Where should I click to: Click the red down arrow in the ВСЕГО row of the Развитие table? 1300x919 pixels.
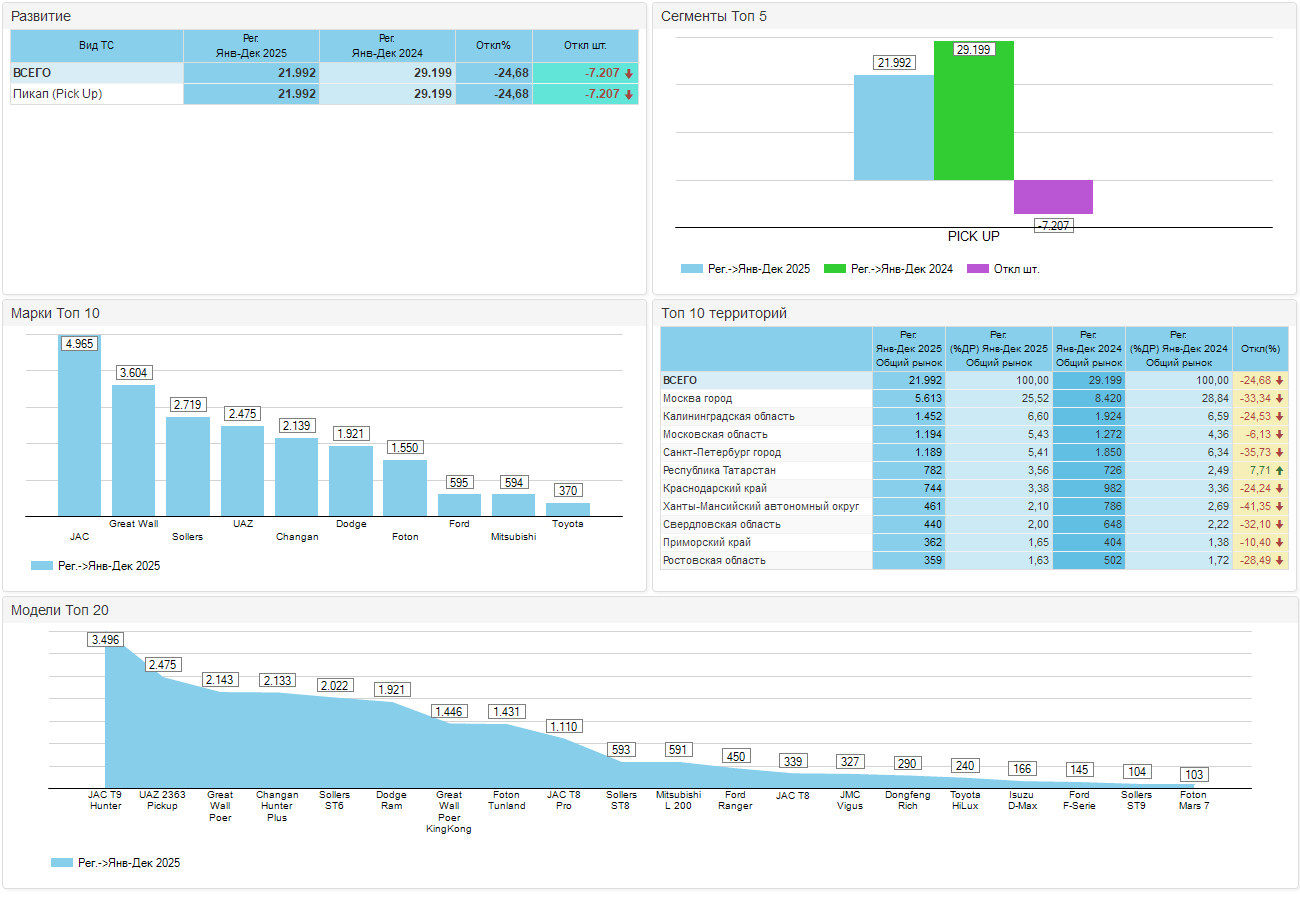pos(629,74)
